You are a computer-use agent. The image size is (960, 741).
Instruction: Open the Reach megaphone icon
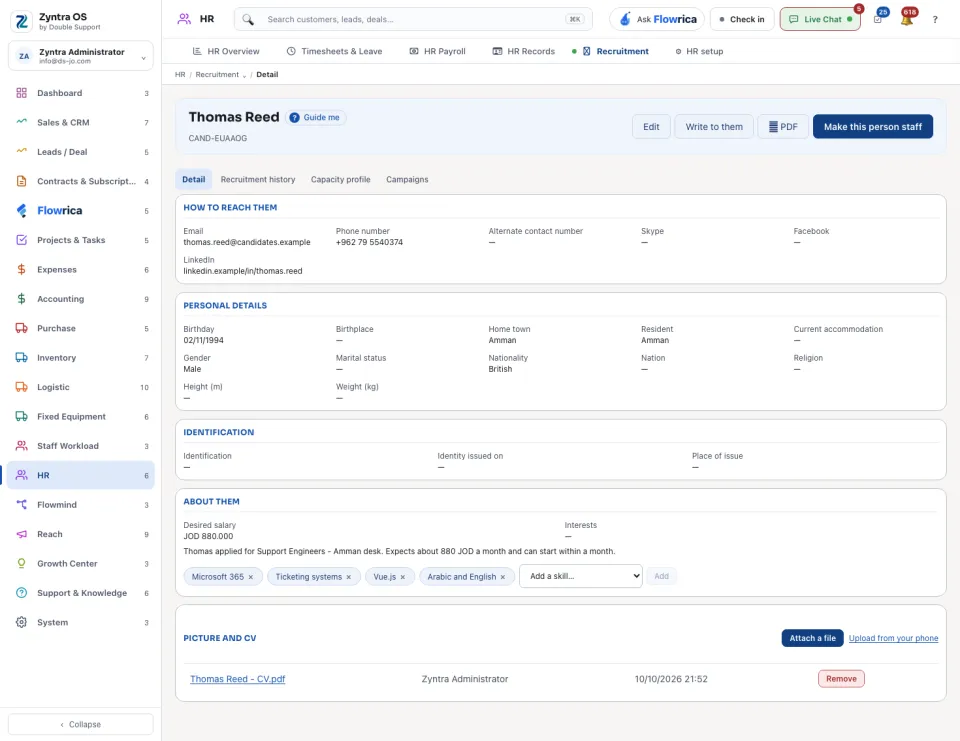pyautogui.click(x=21, y=534)
